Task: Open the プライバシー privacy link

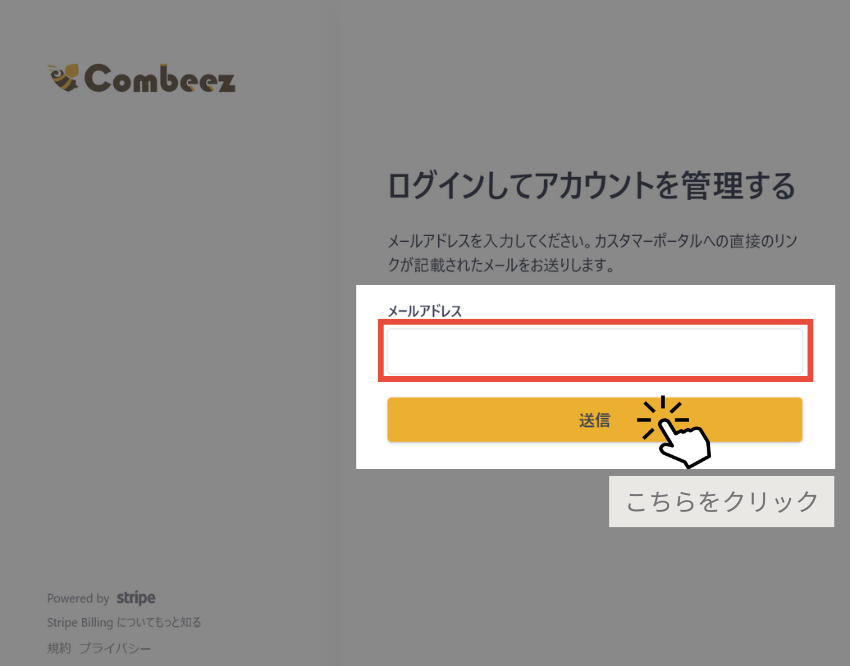Action: [x=115, y=648]
